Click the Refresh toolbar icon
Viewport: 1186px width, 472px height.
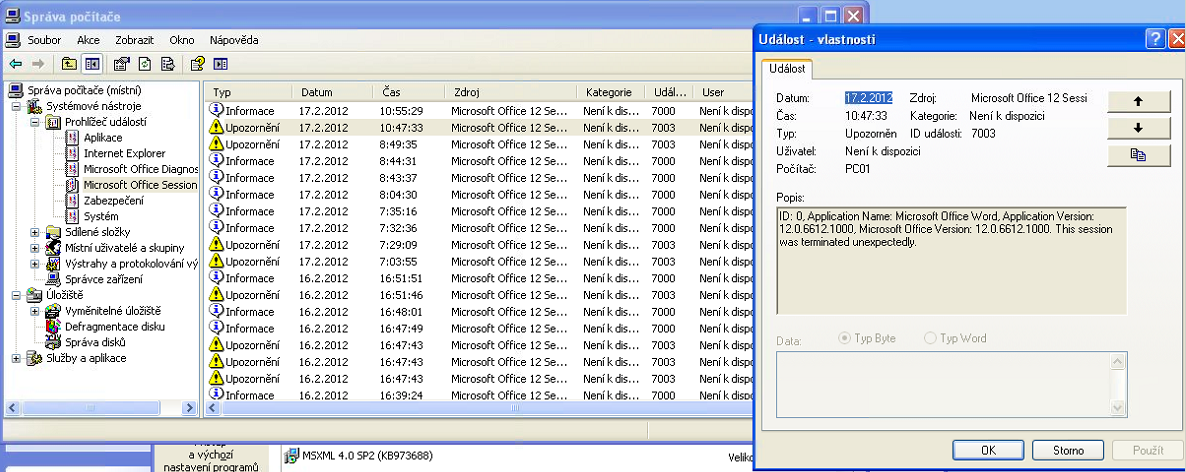click(x=144, y=64)
